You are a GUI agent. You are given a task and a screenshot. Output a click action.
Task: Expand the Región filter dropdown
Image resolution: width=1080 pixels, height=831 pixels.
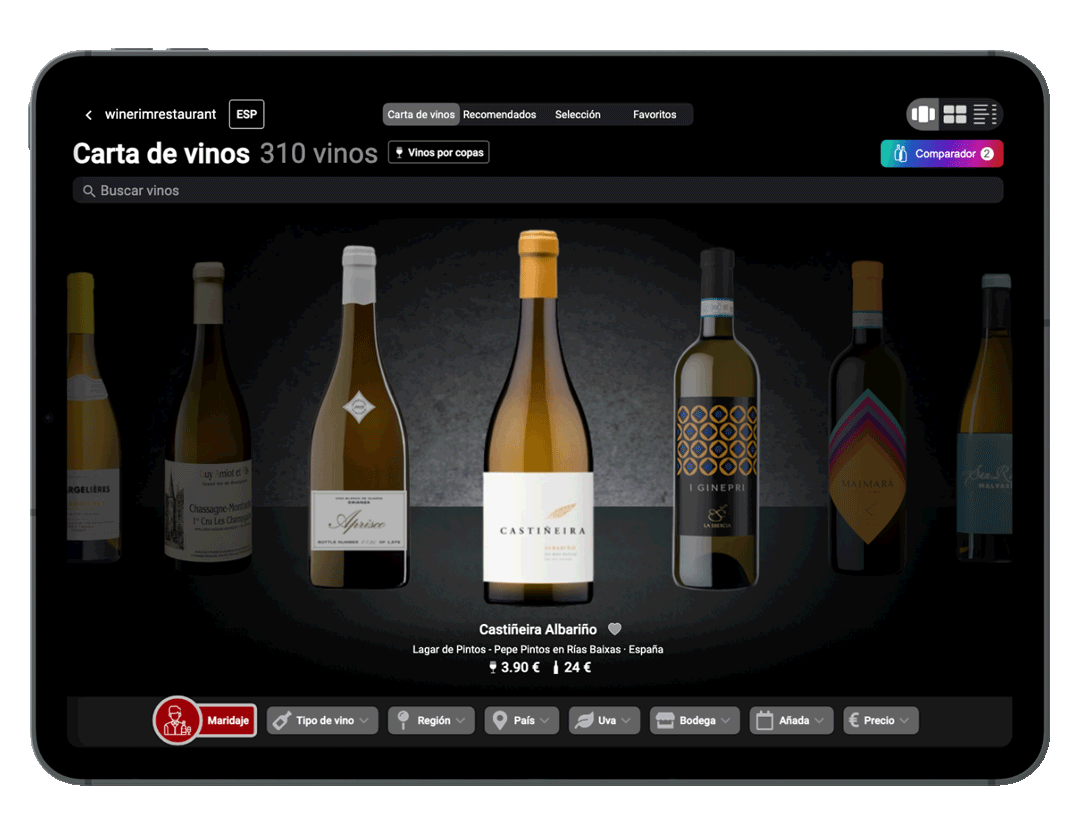click(x=431, y=721)
